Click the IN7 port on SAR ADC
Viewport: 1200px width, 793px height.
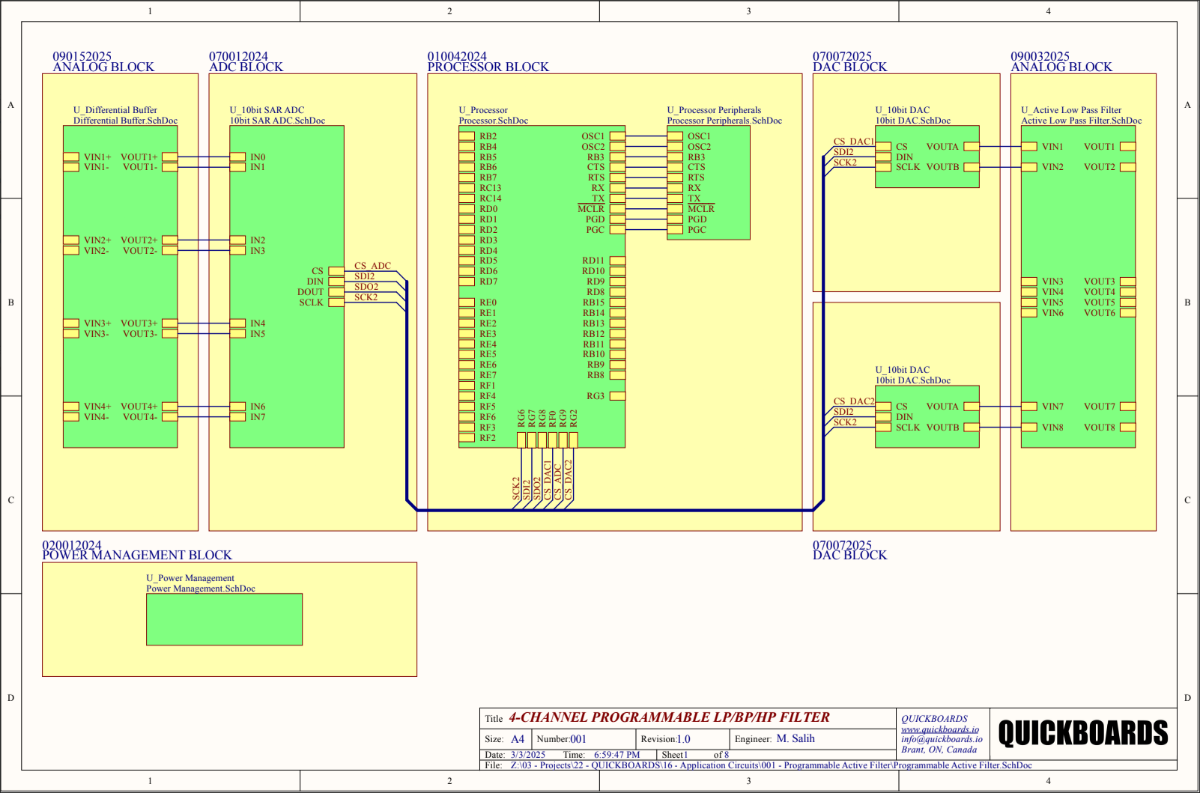pos(237,417)
